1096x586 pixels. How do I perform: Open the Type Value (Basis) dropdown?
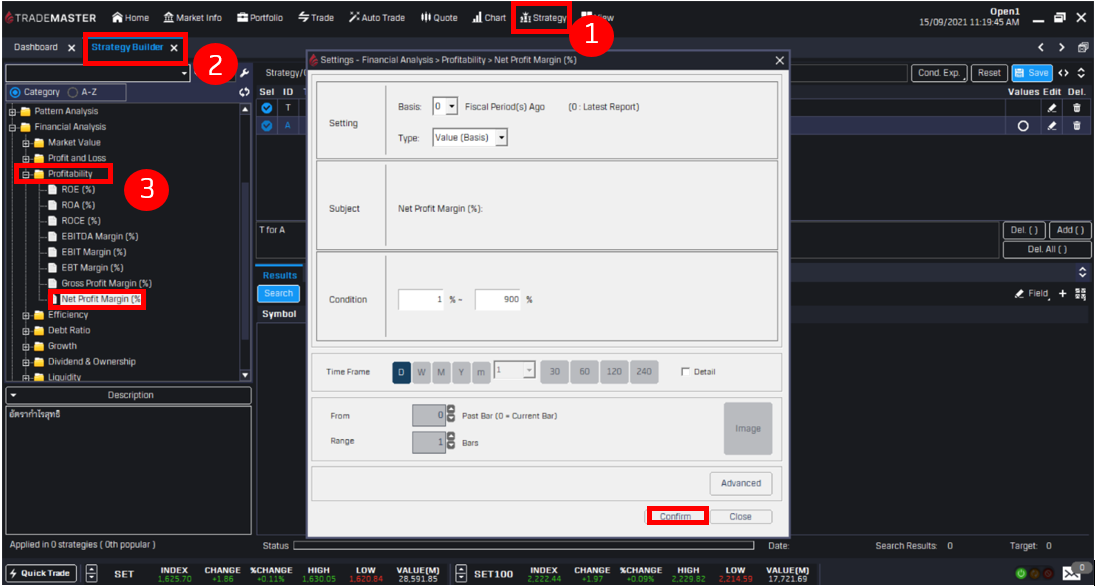point(470,137)
